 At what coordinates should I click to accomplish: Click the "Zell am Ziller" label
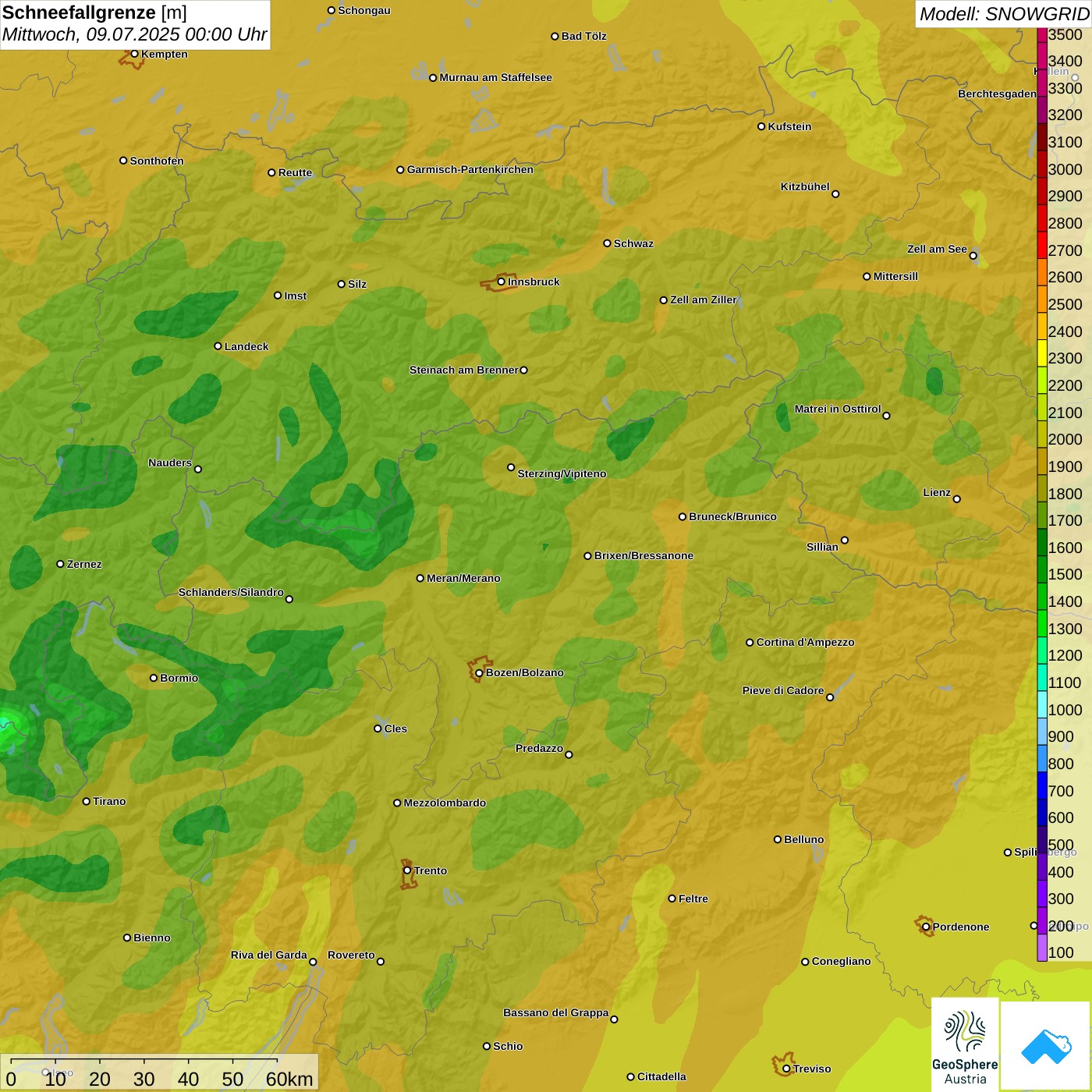click(x=704, y=300)
